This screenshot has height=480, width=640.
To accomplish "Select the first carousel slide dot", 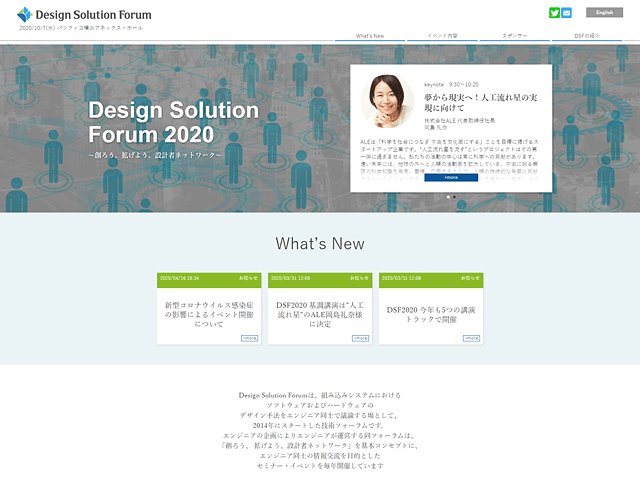I will (448, 197).
